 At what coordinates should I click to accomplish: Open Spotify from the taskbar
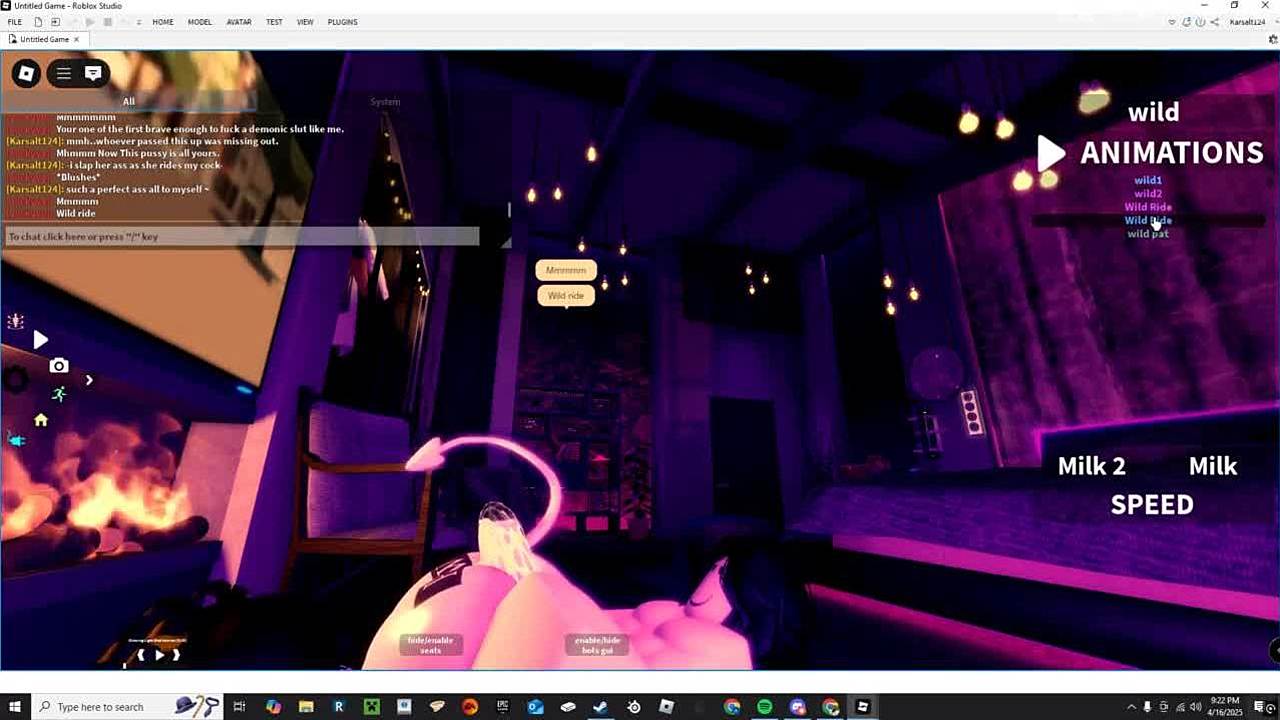pyautogui.click(x=765, y=707)
